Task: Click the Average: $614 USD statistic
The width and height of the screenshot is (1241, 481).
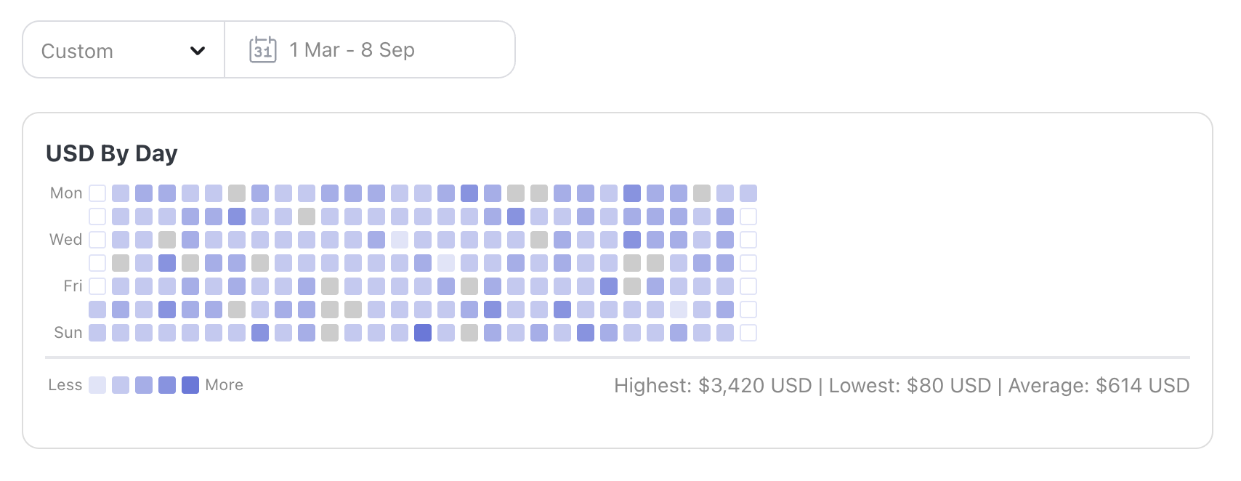Action: tap(1099, 386)
